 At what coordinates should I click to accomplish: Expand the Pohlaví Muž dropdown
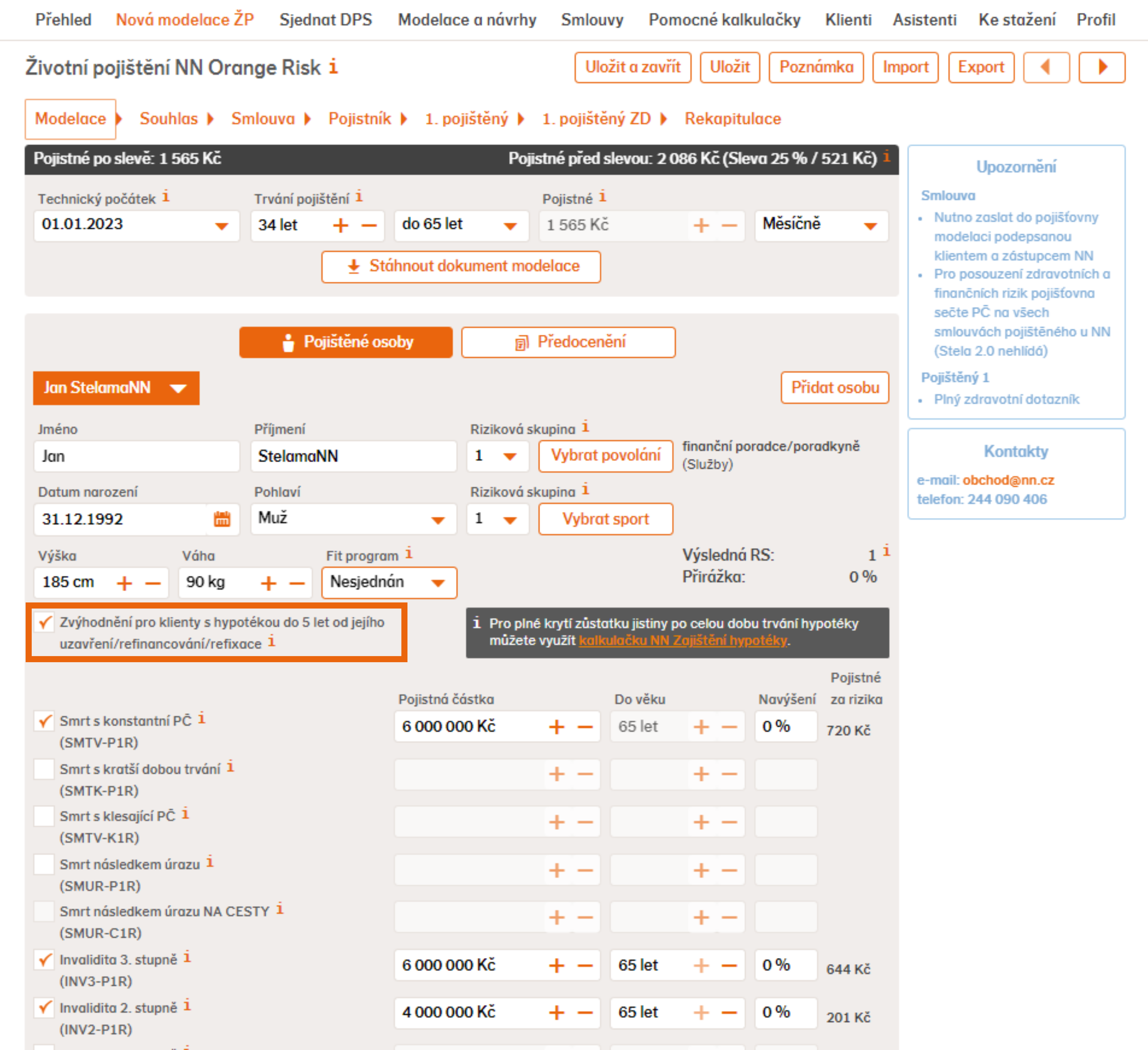[353, 519]
